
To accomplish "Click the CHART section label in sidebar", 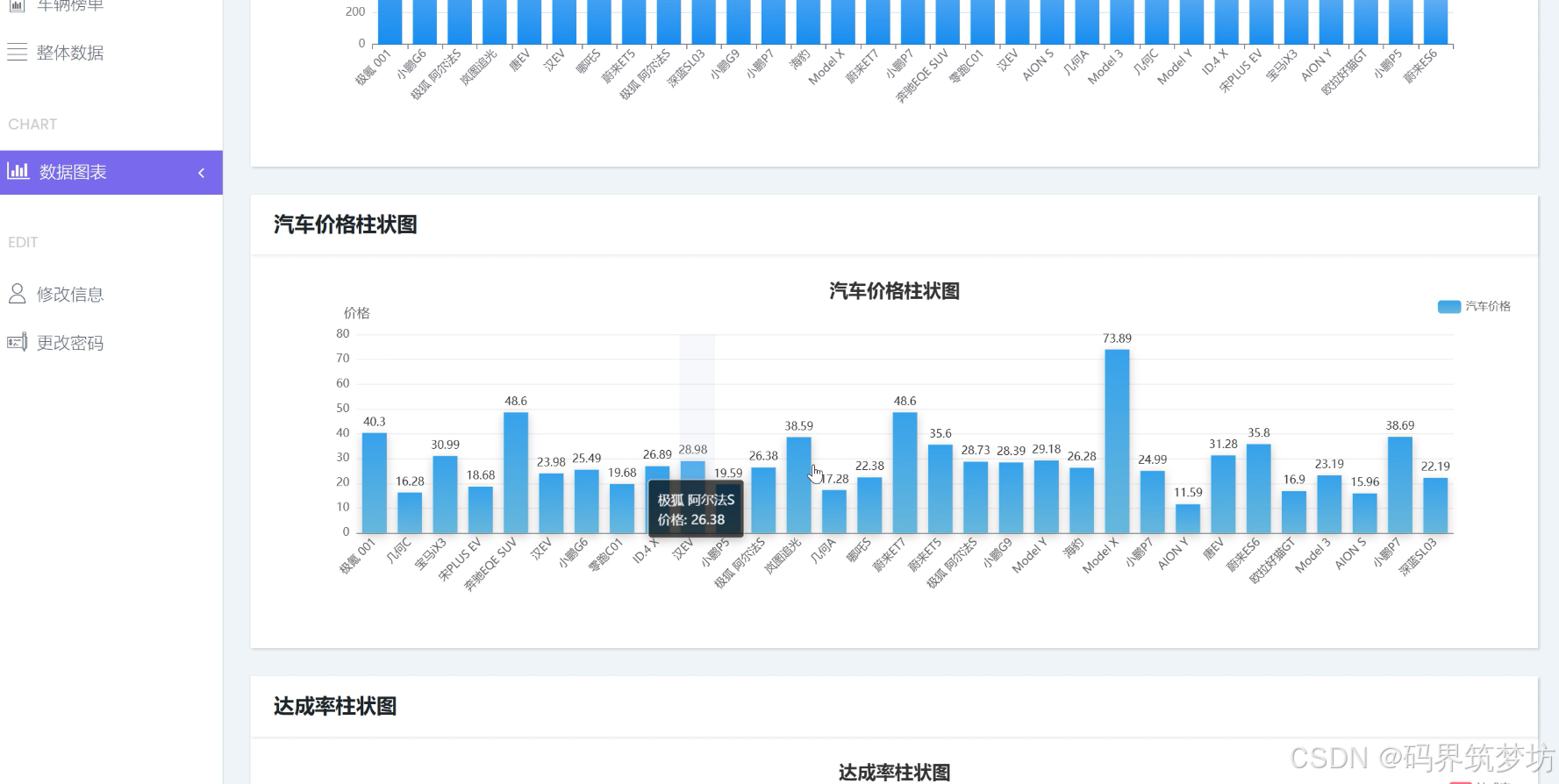I will (32, 125).
